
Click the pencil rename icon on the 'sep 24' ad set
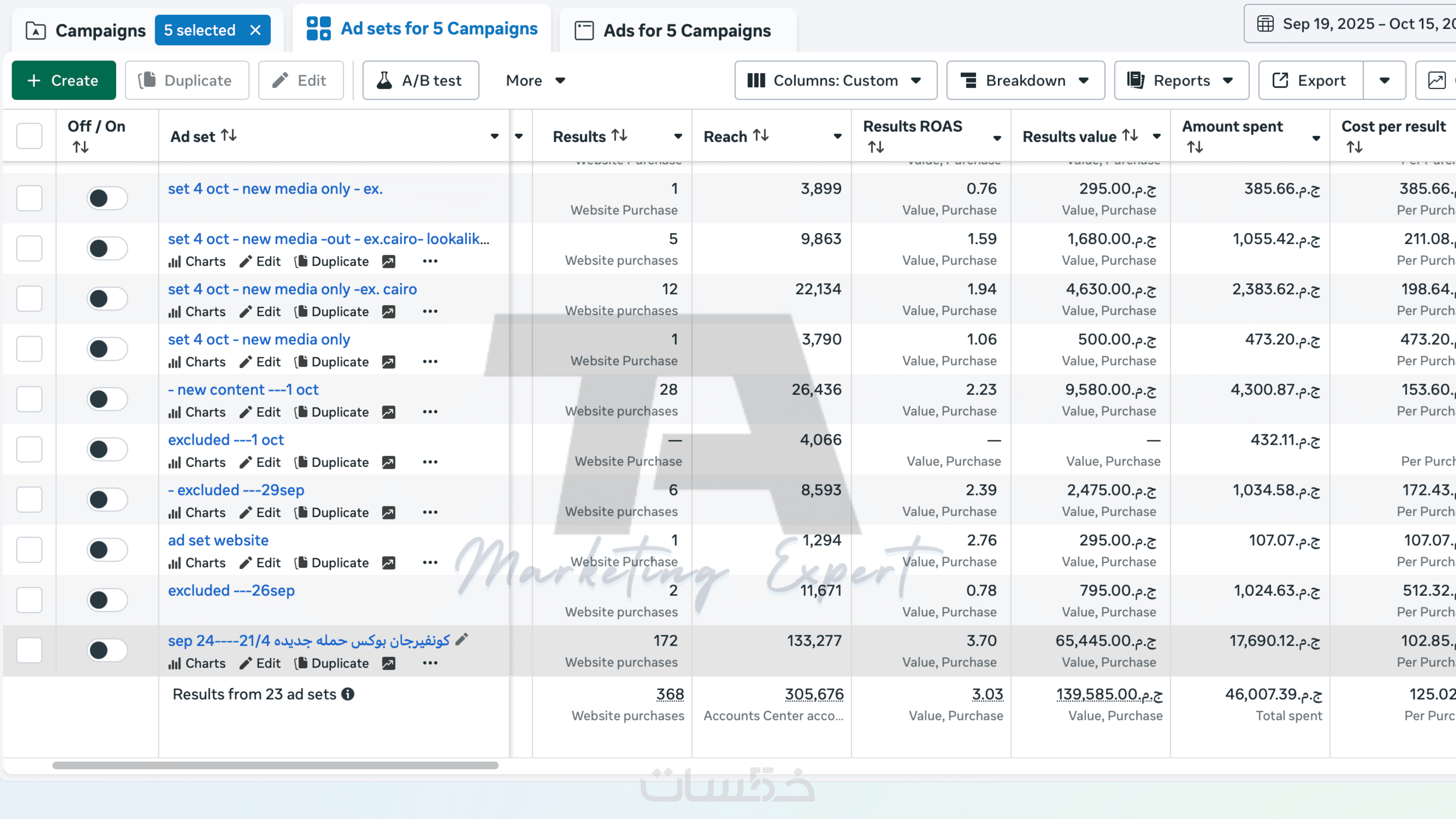point(462,640)
